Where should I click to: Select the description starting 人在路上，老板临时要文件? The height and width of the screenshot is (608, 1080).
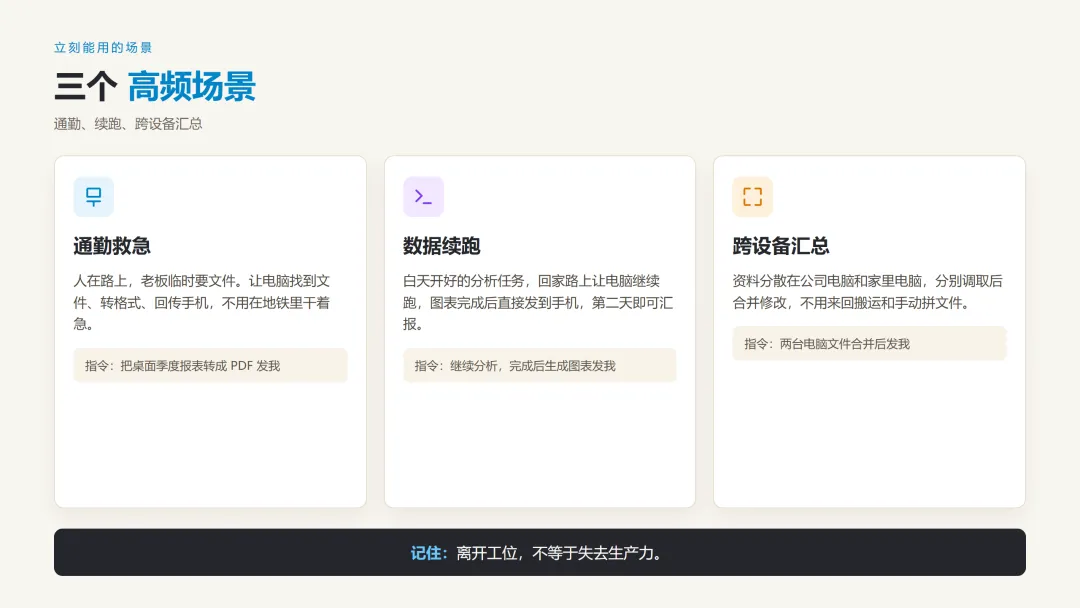pyautogui.click(x=203, y=302)
